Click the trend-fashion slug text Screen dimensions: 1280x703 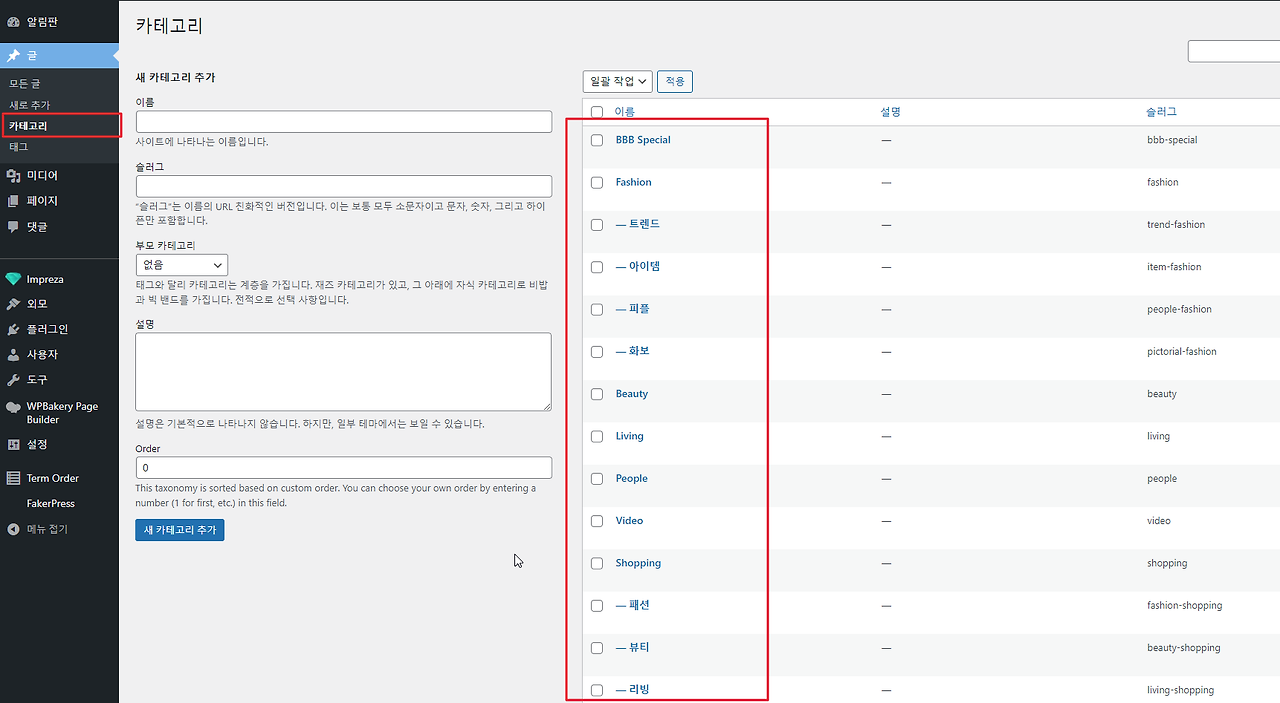coord(1176,225)
